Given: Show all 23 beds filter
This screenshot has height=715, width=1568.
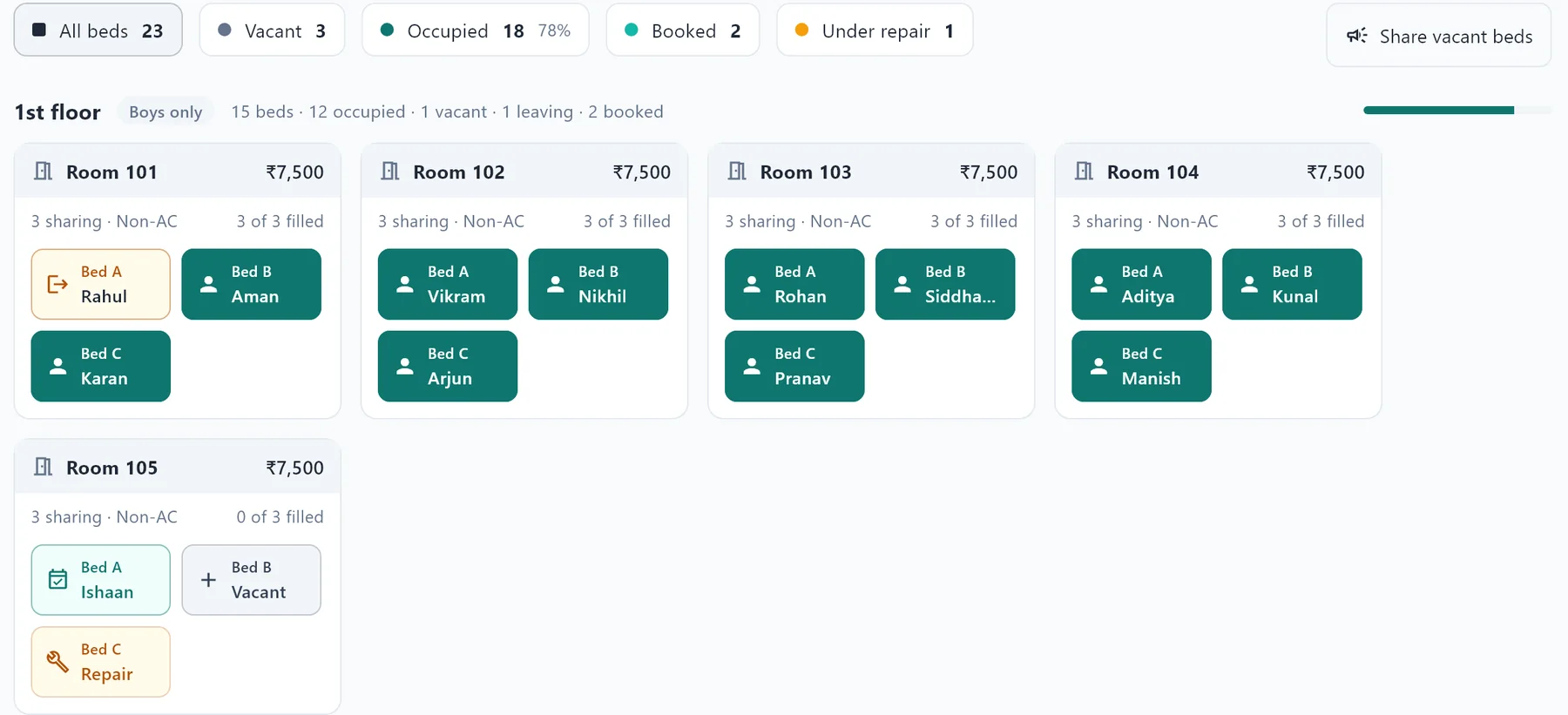Looking at the screenshot, I should 98,30.
